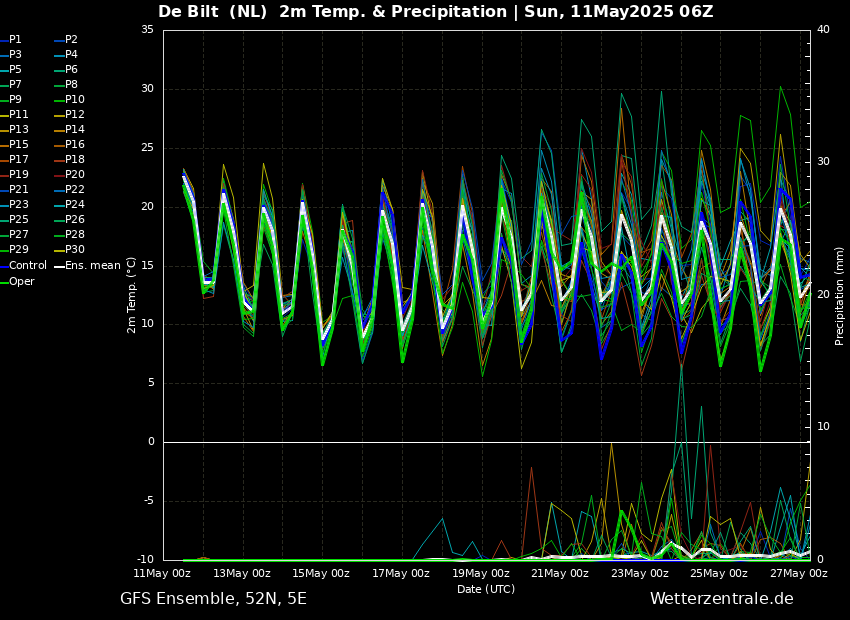
Task: Click the P30 legend label
Action: (x=75, y=249)
